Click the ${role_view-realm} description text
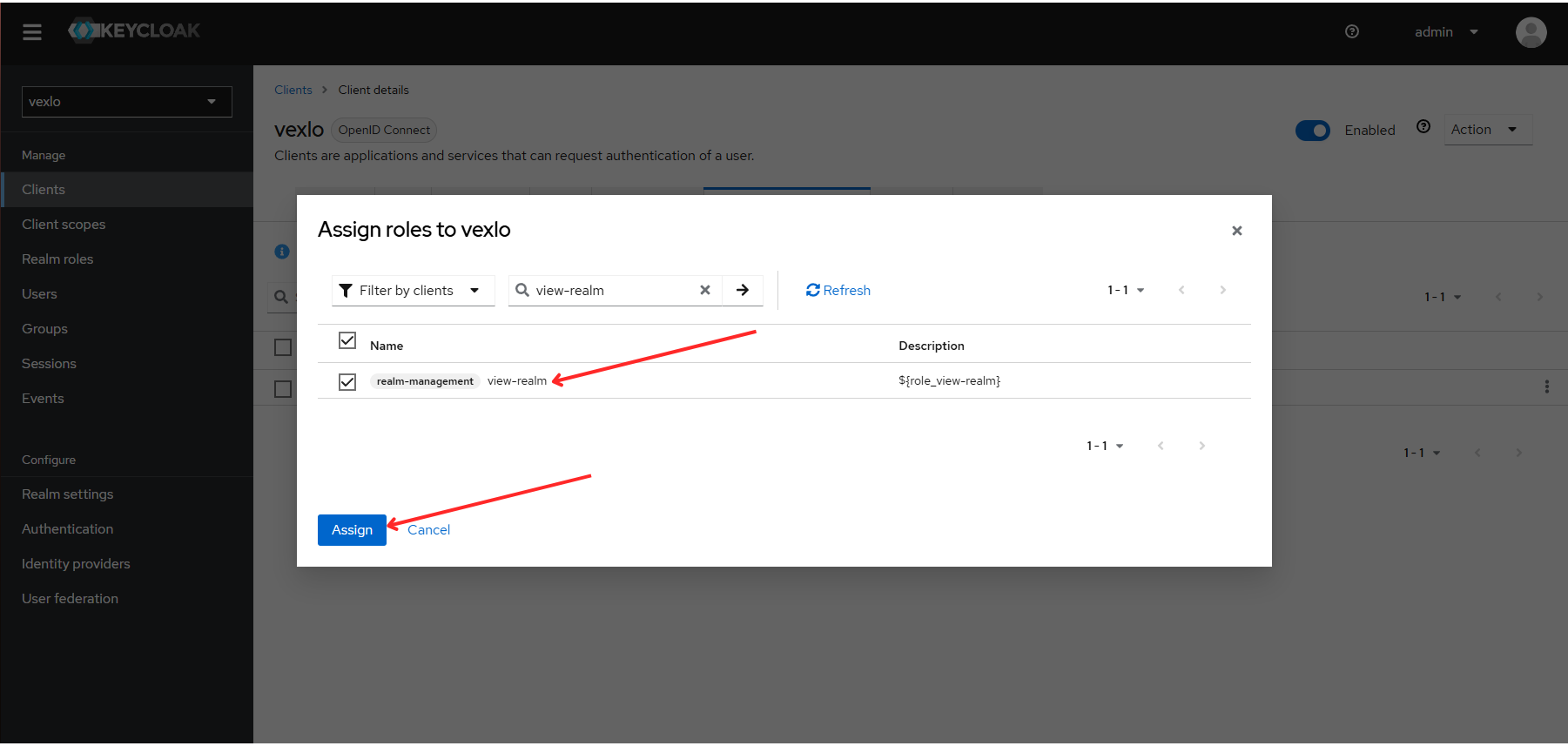 click(949, 381)
